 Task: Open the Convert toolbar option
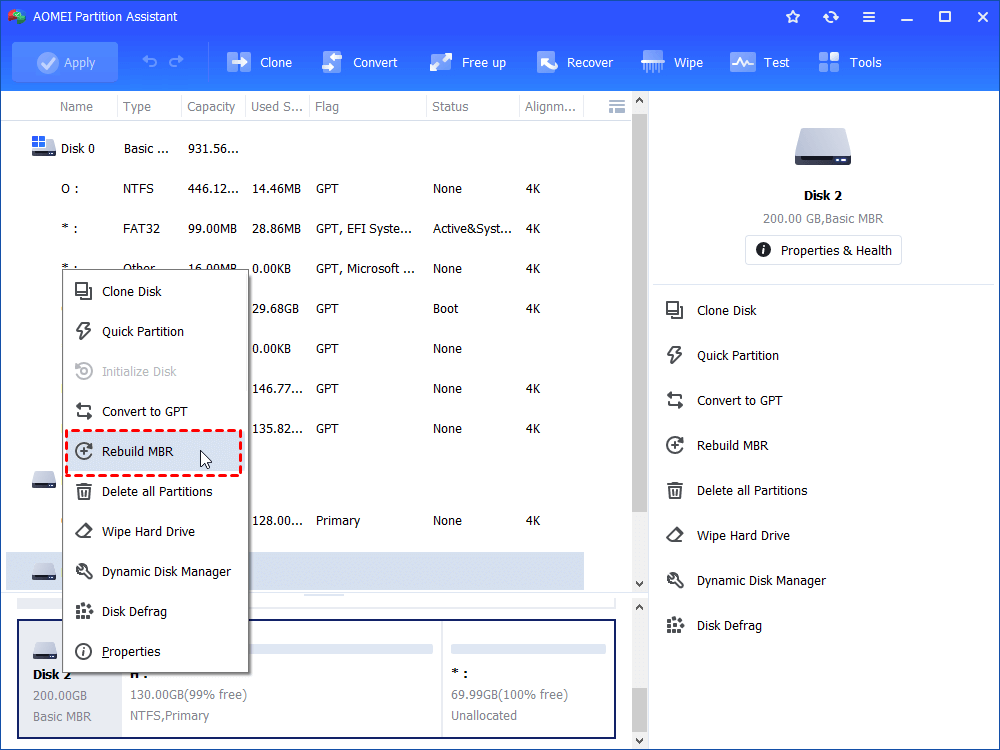(360, 62)
